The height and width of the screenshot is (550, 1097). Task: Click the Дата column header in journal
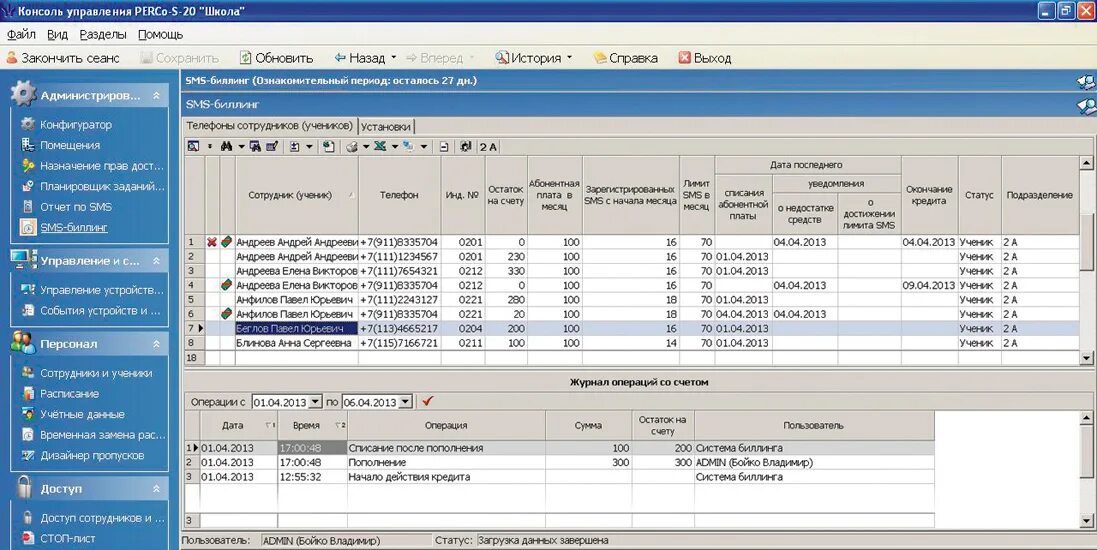(x=239, y=425)
